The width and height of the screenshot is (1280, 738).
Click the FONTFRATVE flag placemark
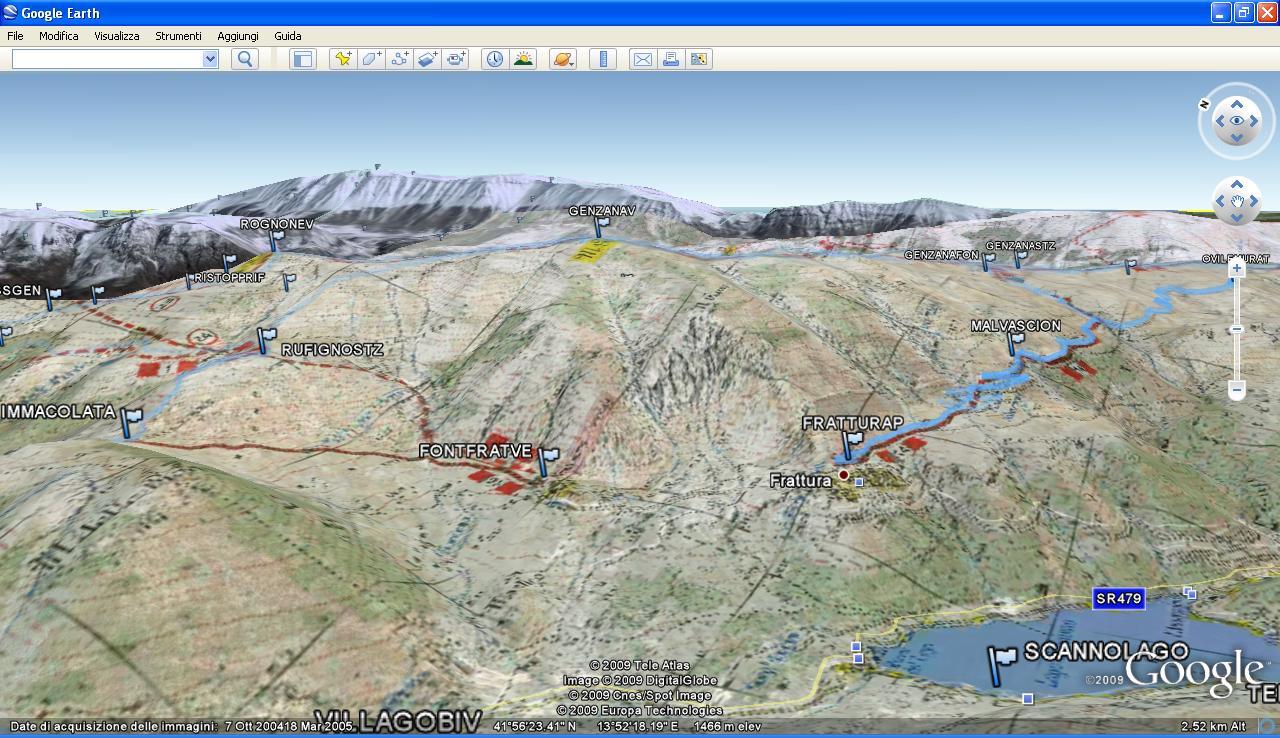pyautogui.click(x=548, y=460)
